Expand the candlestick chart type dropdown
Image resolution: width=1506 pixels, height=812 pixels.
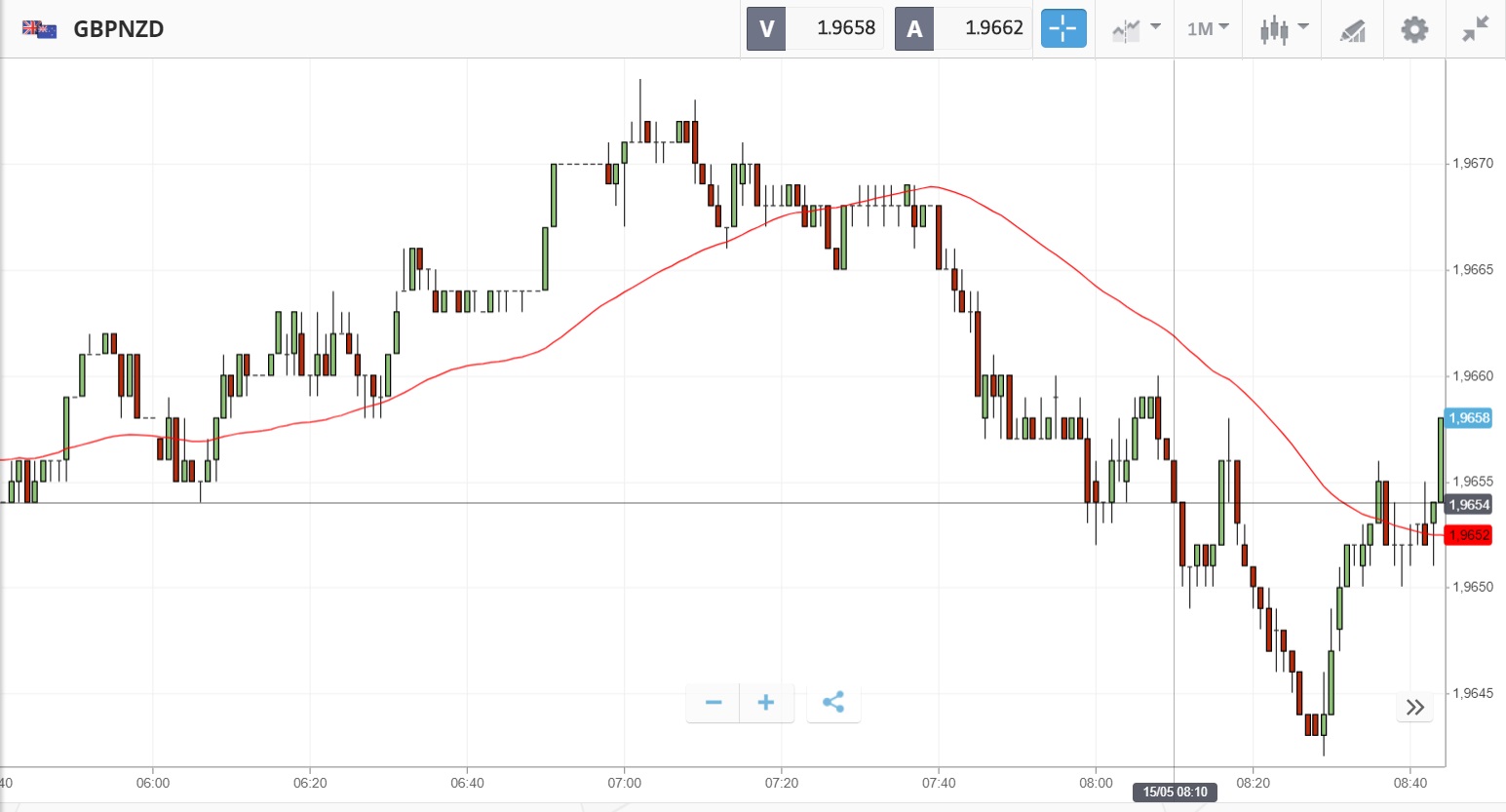coord(1283,29)
